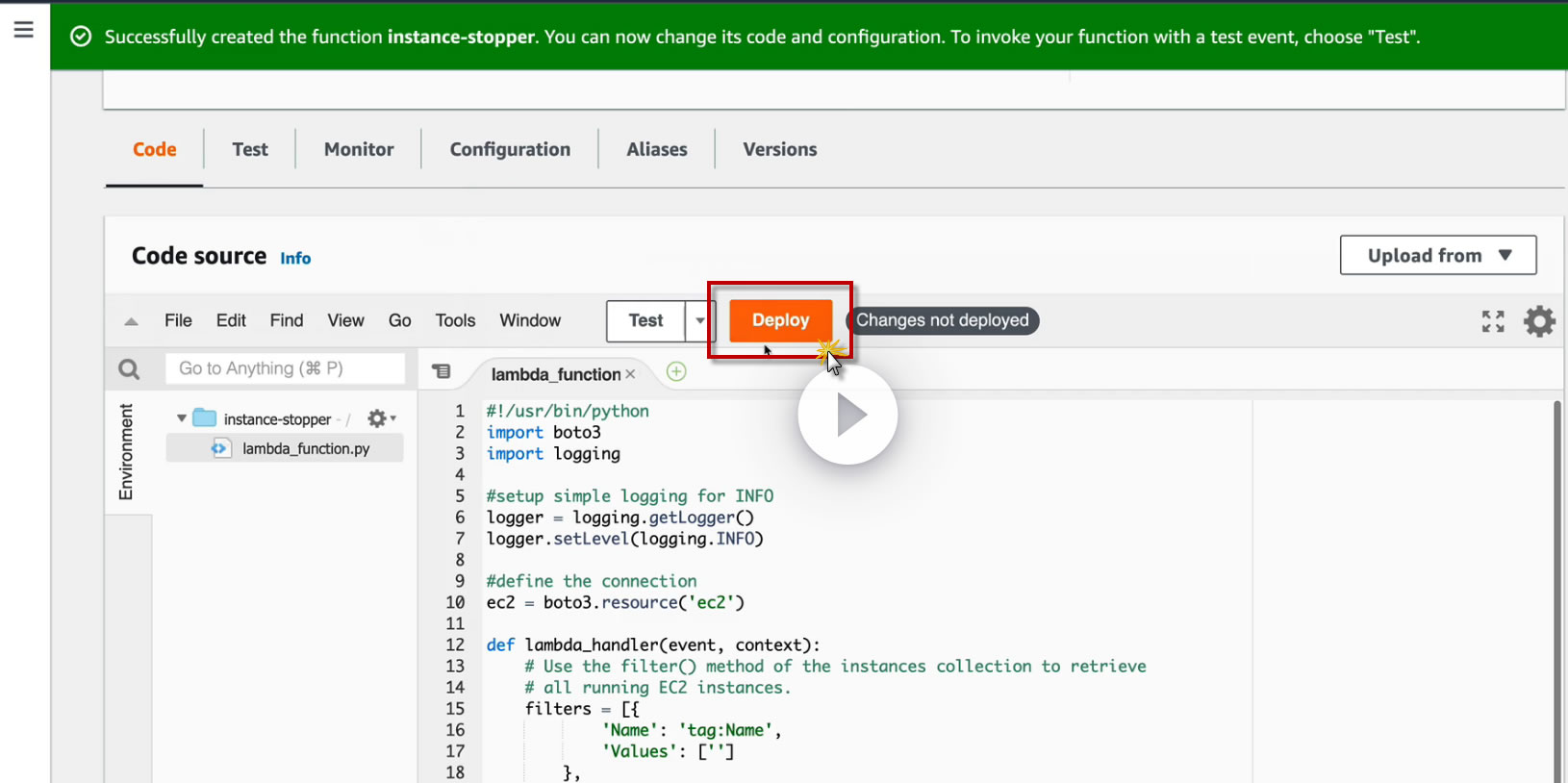Image resolution: width=1568 pixels, height=783 pixels.
Task: Click the new tab plus icon
Action: coord(676,372)
